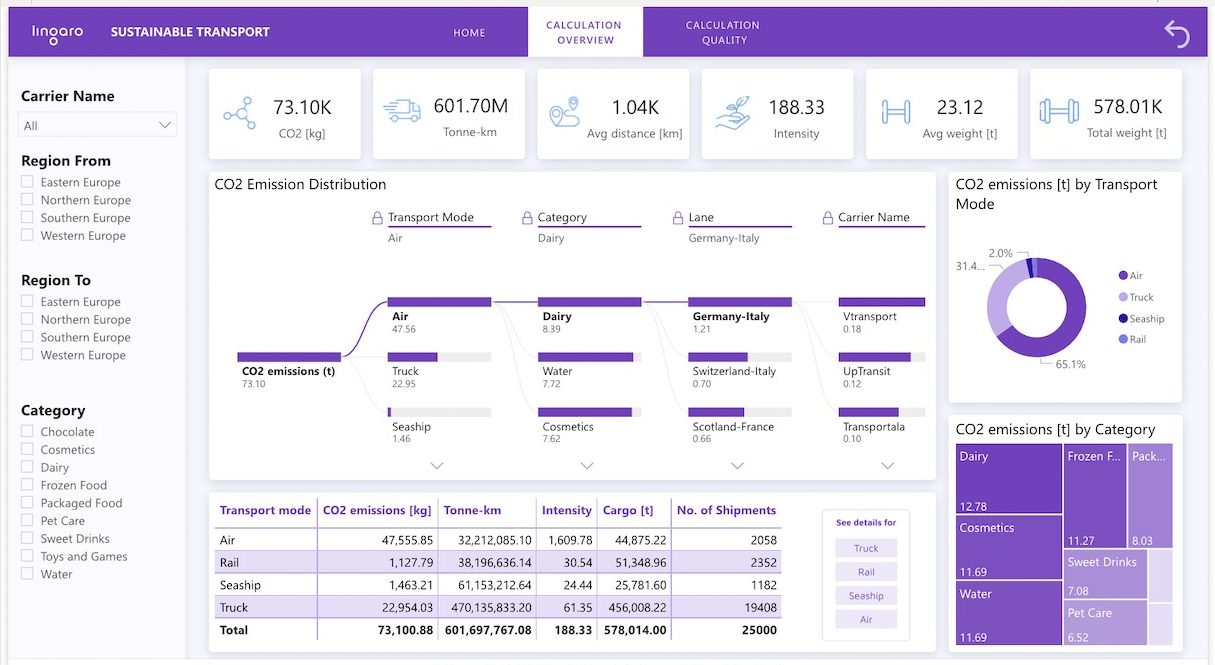Click the Rail row label in table

tap(228, 562)
